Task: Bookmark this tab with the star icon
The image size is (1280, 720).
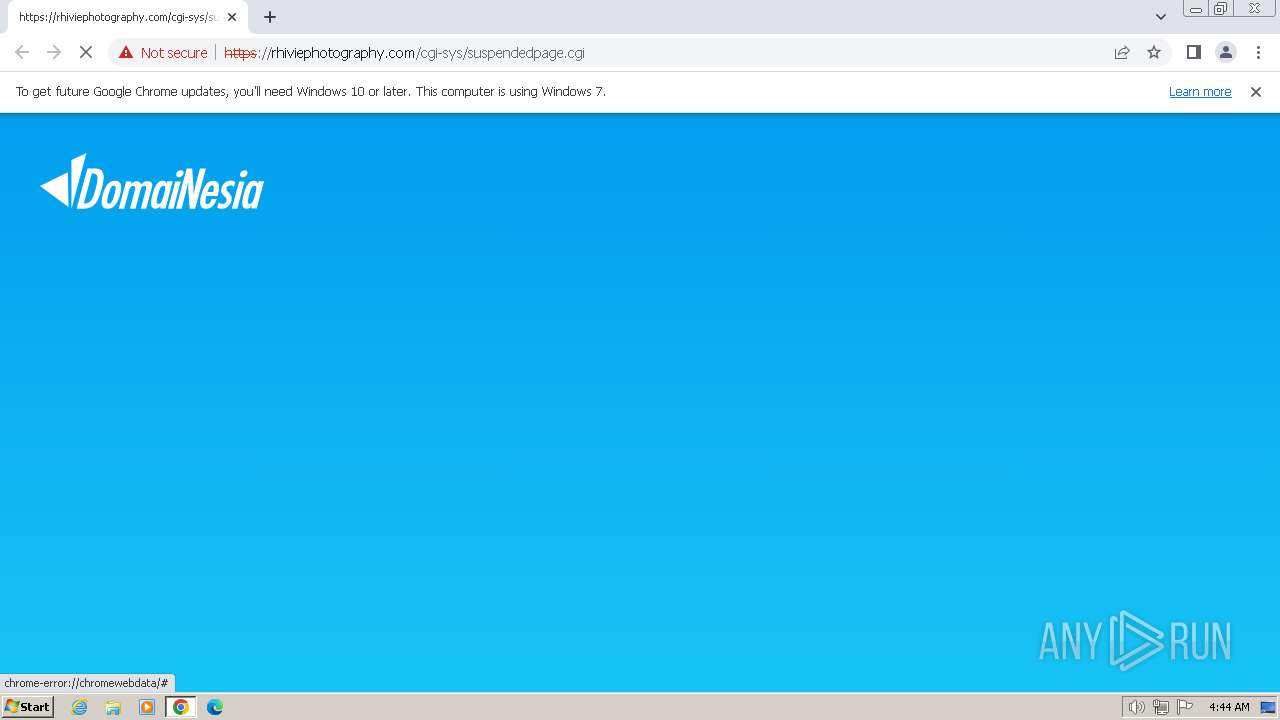Action: coord(1154,52)
